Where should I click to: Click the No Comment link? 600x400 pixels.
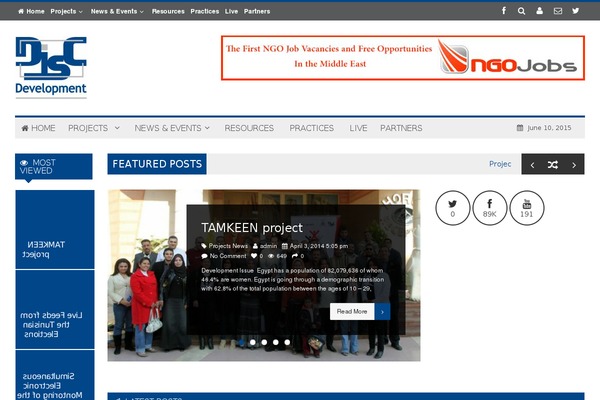point(228,256)
